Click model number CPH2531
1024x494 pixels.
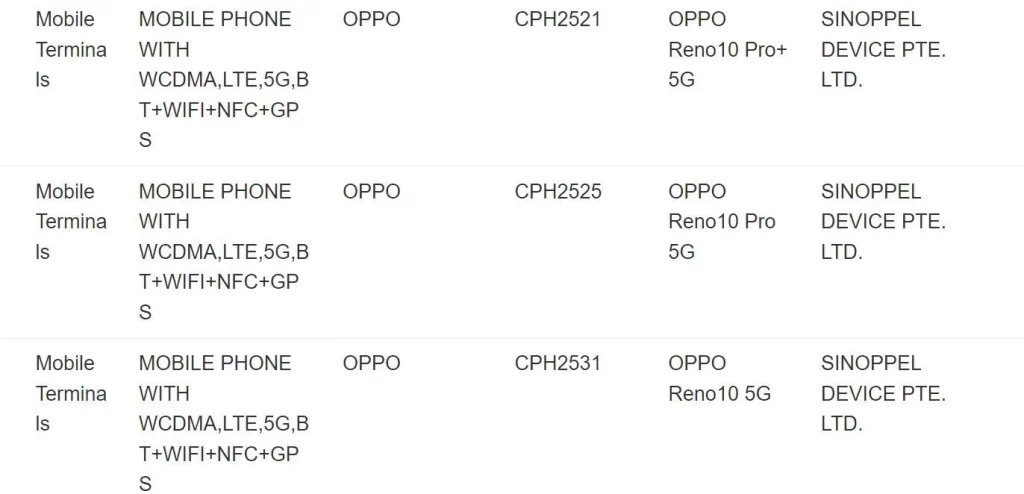point(557,363)
